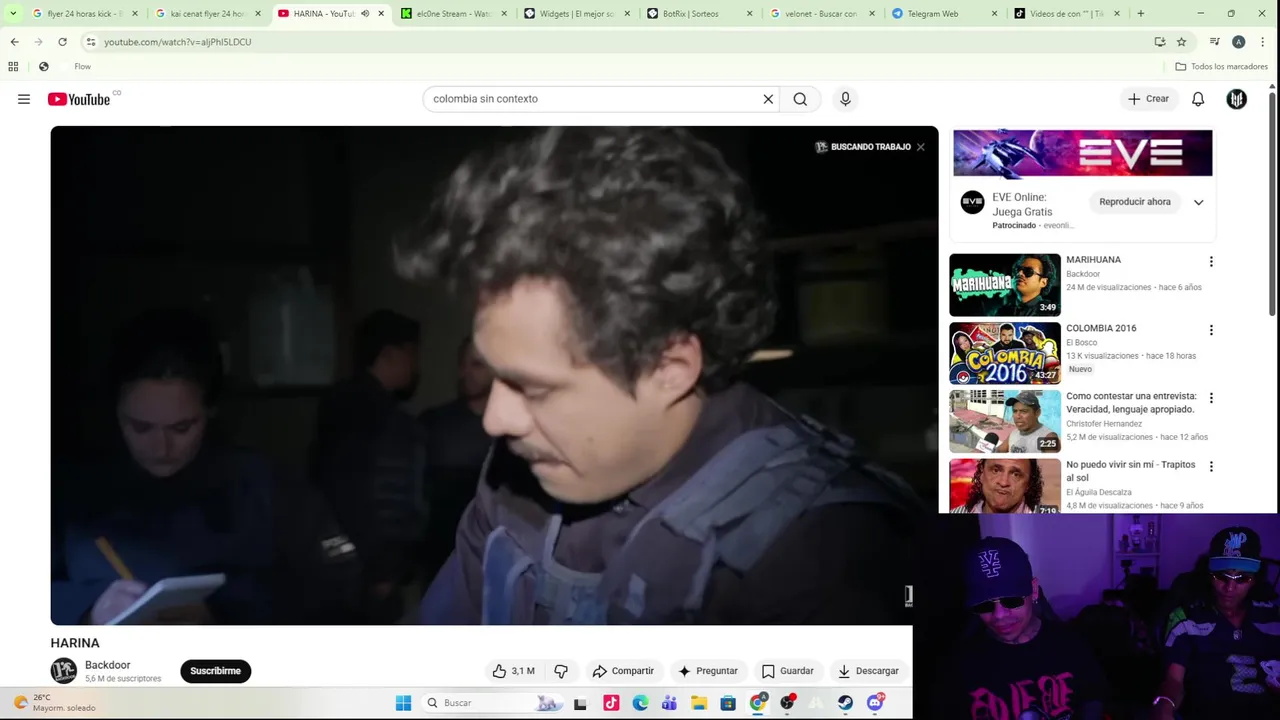
Task: Go back in browser history
Action: coord(14,42)
